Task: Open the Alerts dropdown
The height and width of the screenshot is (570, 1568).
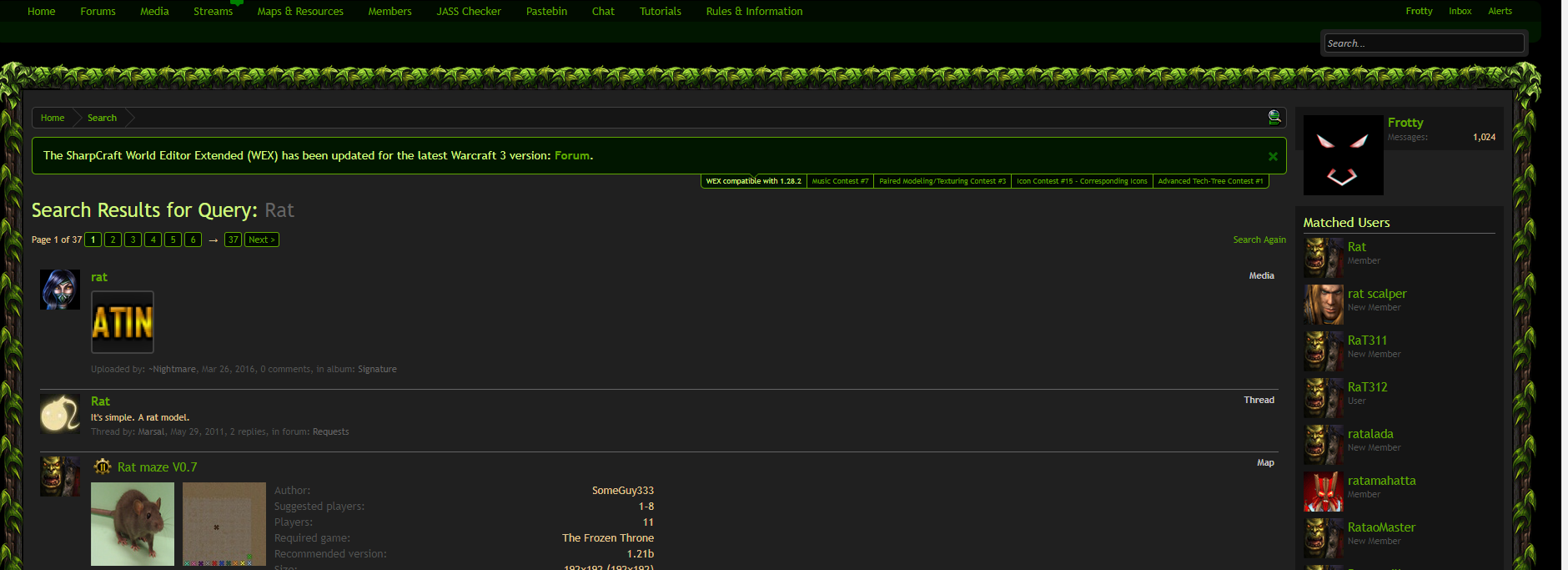Action: 1500,11
